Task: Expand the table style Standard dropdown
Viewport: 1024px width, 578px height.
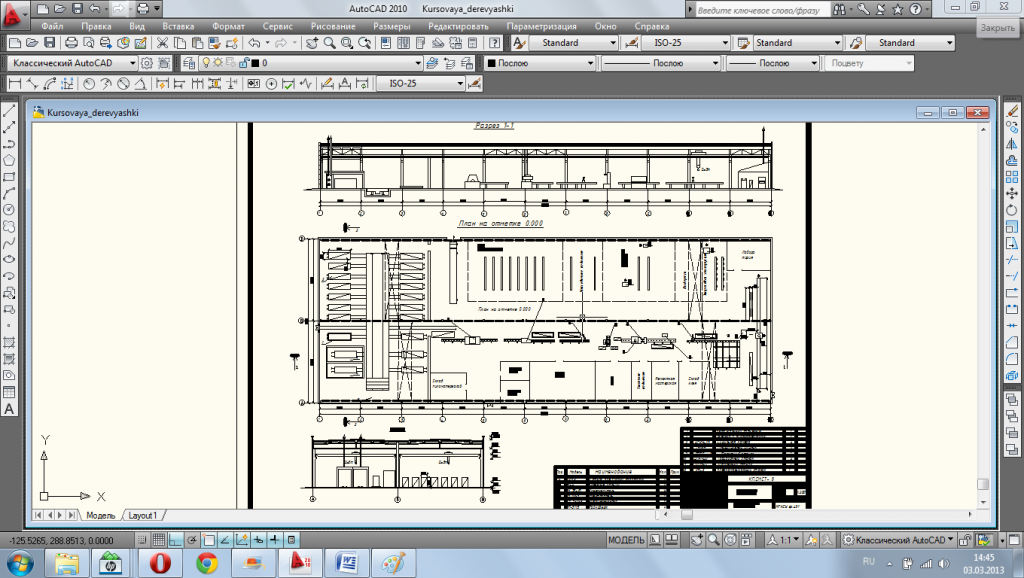Action: (x=797, y=43)
